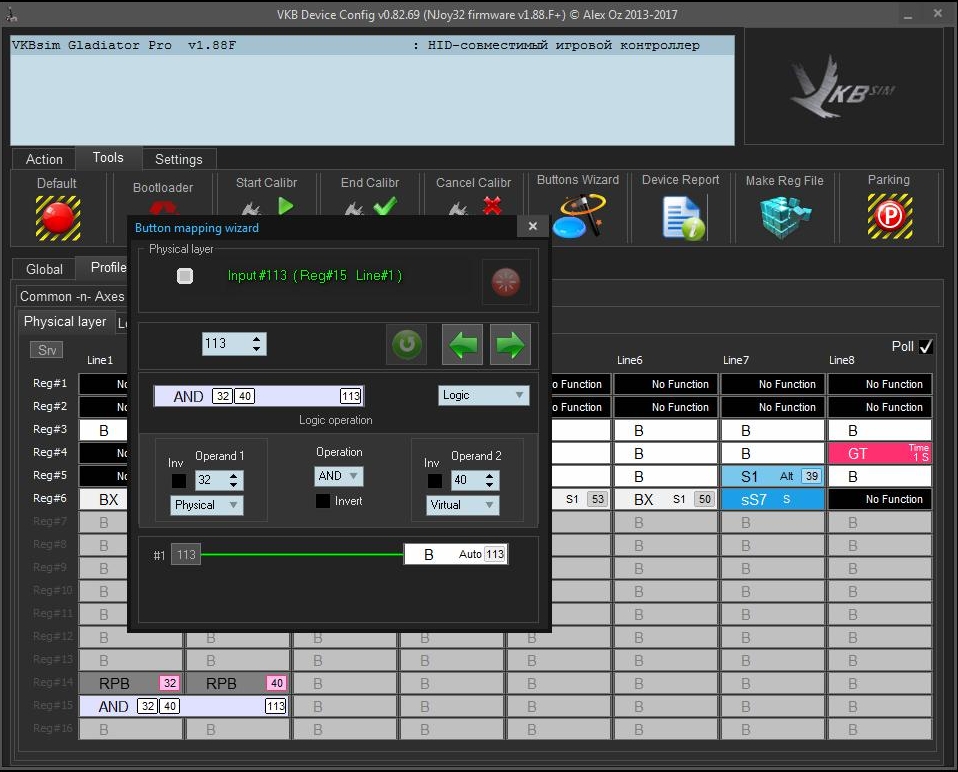
Task: Click the Reg#3 row label
Action: pyautogui.click(x=50, y=429)
